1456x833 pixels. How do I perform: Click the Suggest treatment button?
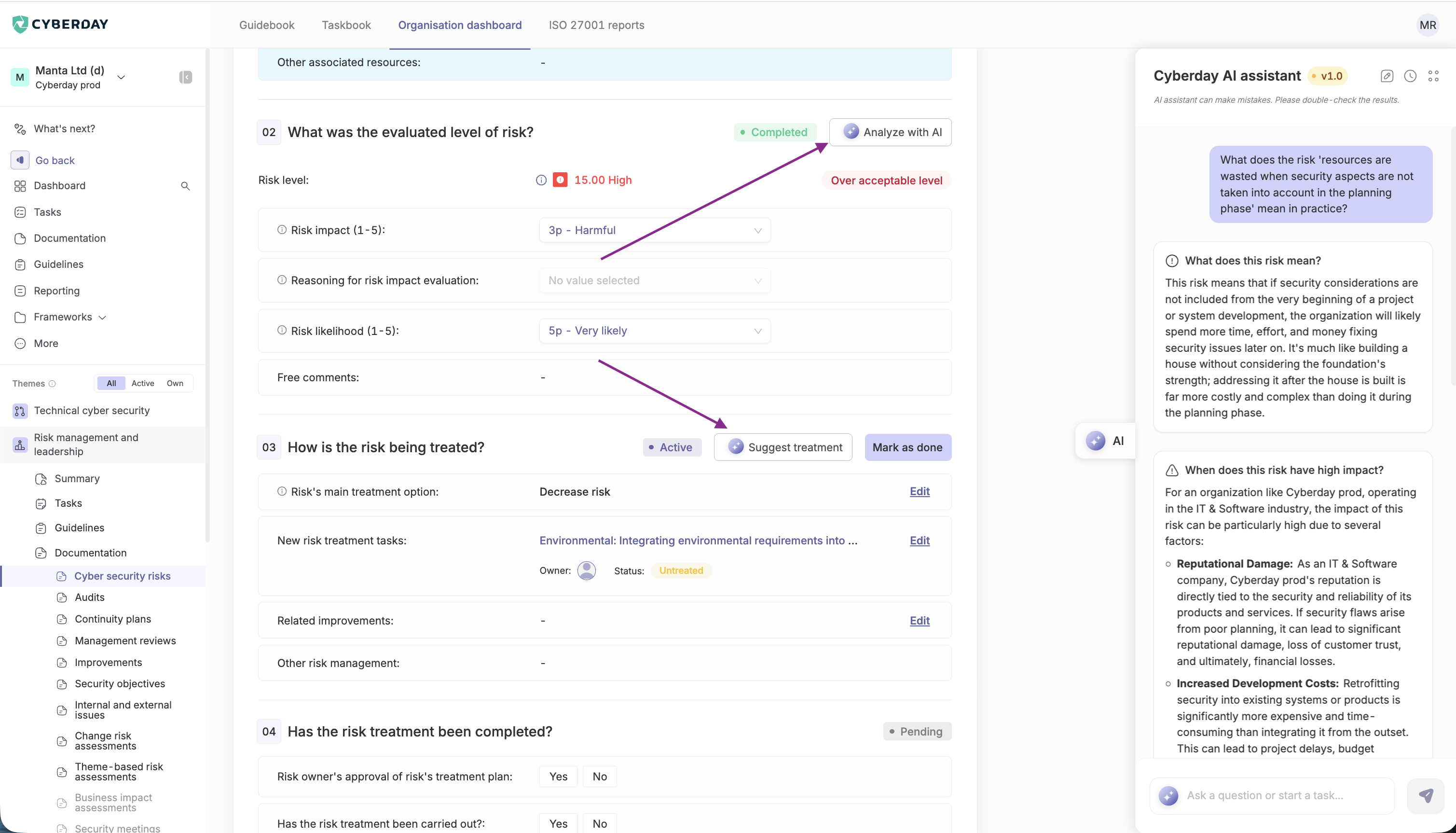pos(783,447)
